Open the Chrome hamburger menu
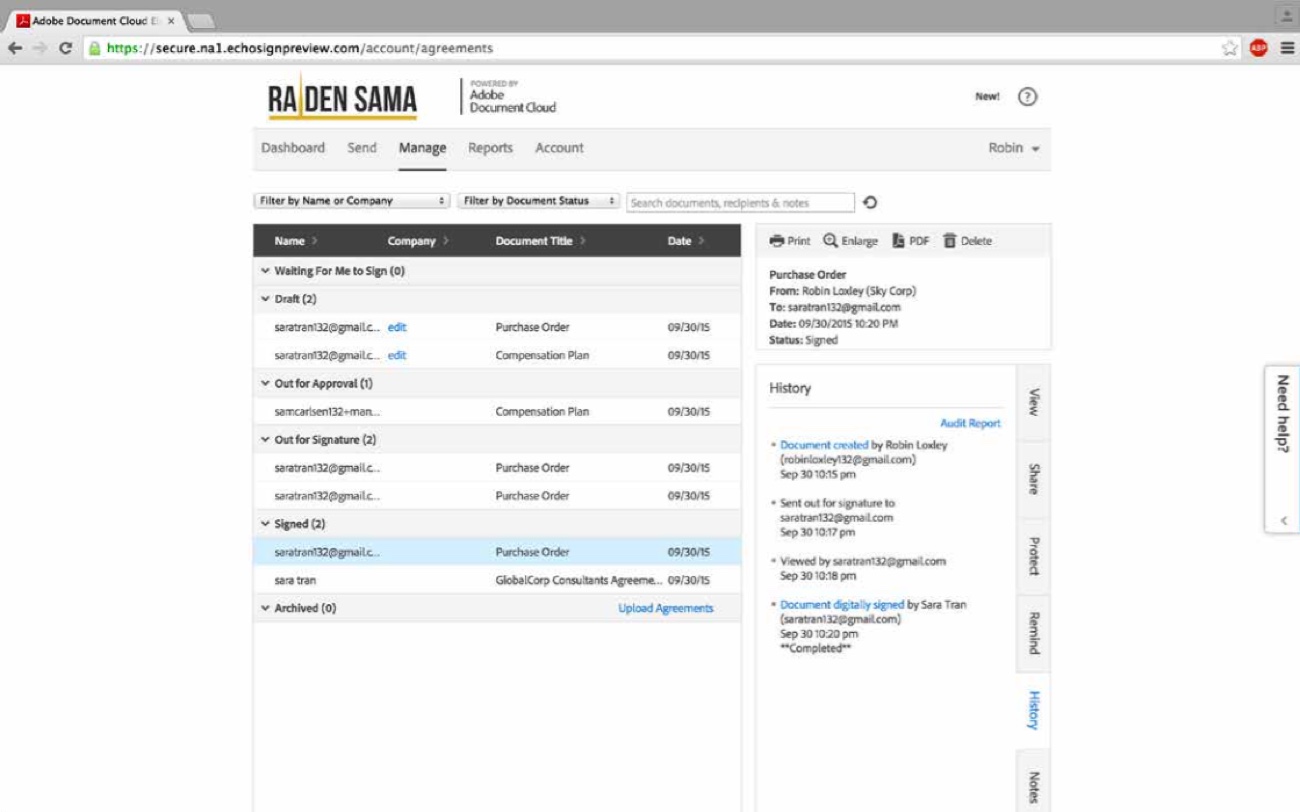This screenshot has height=812, width=1300. 1287,48
